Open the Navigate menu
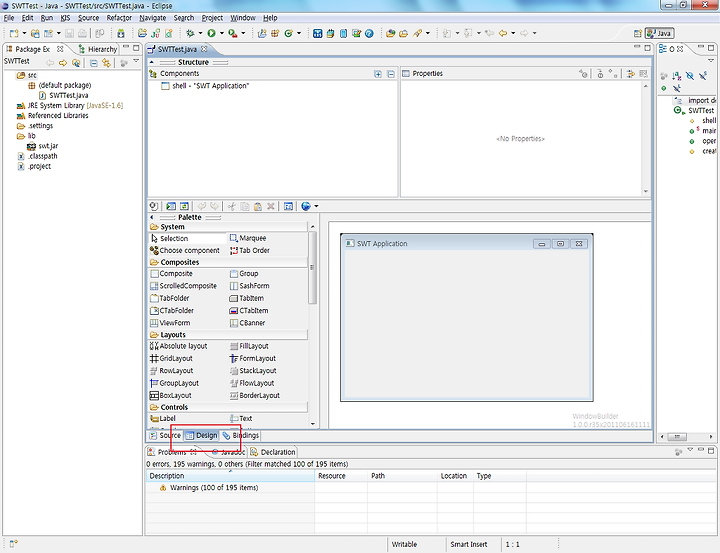The image size is (720, 553). (x=152, y=18)
